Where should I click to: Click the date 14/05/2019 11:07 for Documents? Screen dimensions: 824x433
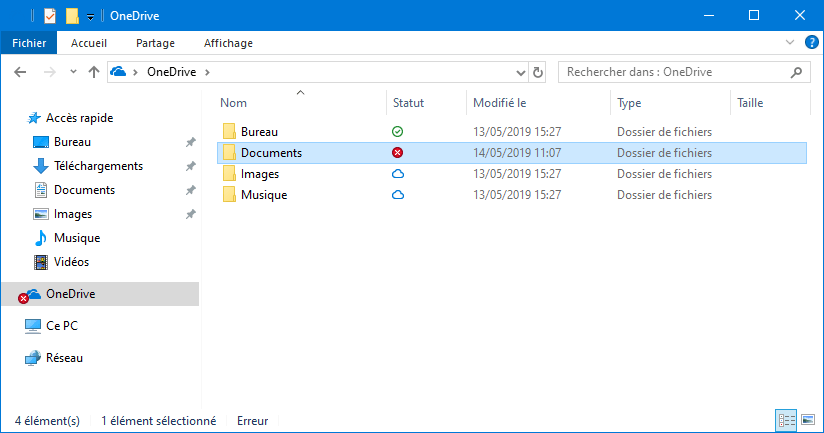517,153
